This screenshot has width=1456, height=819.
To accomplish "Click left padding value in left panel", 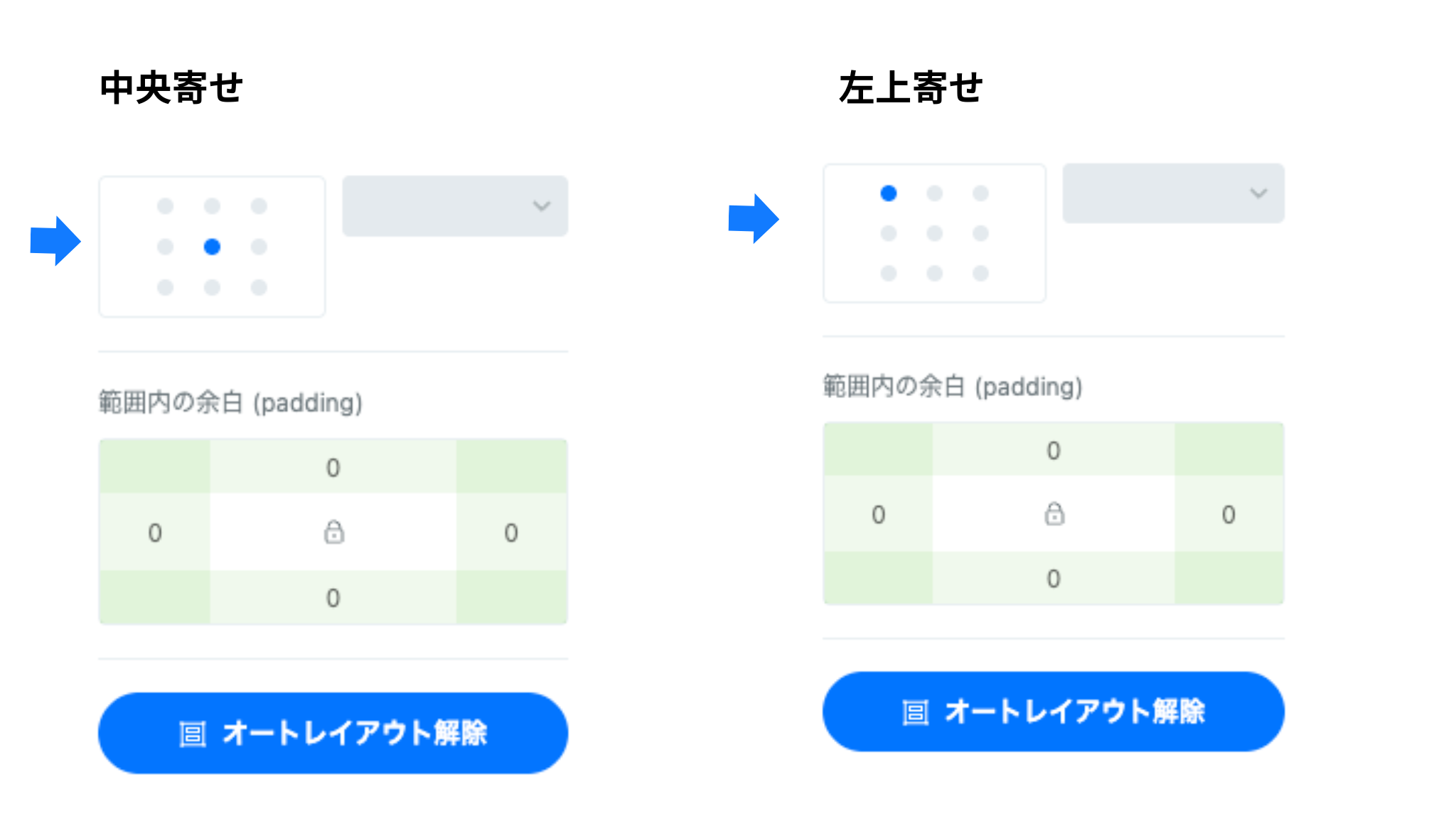I will pos(155,532).
